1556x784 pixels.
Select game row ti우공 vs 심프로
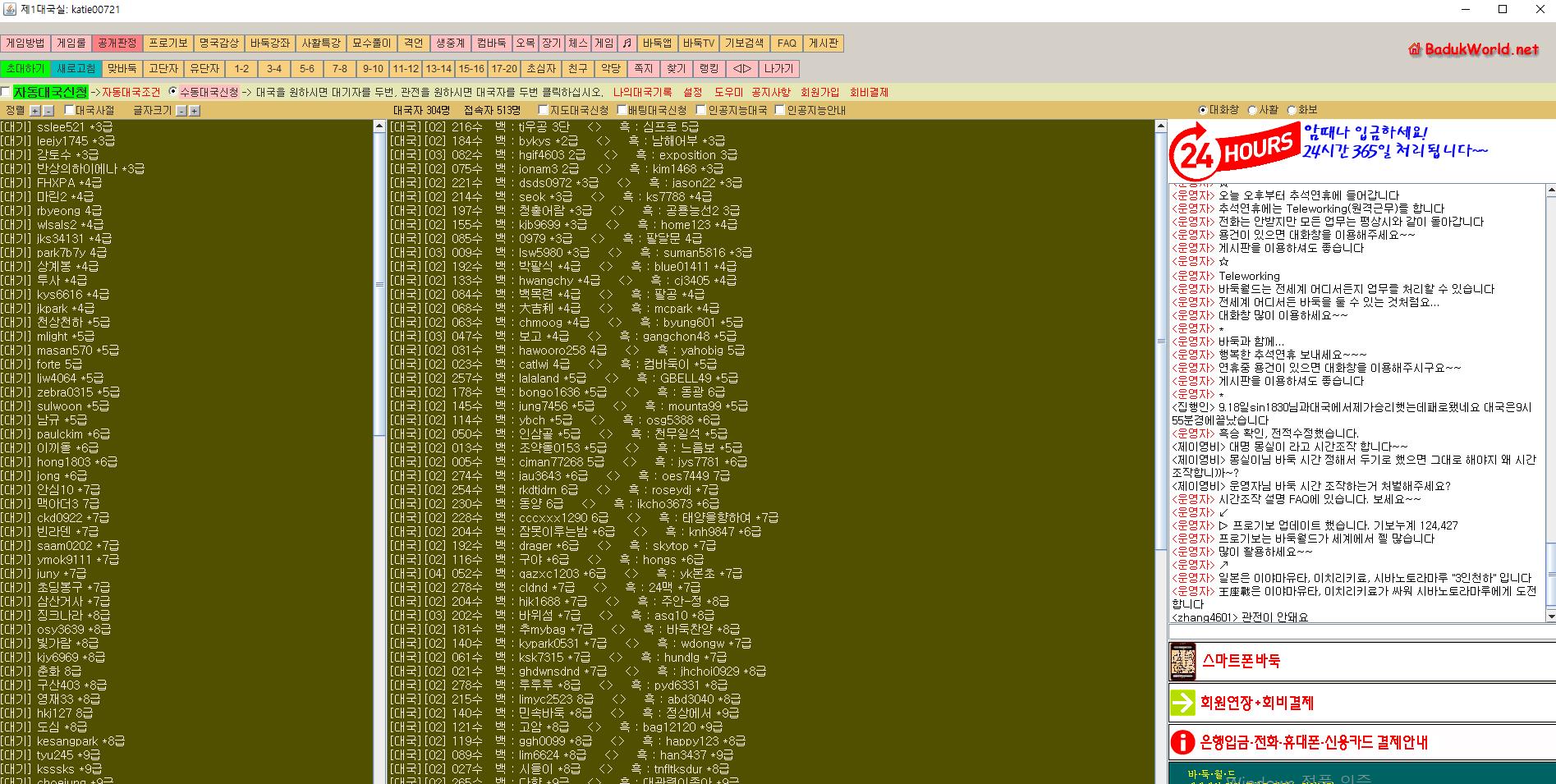pyautogui.click(x=771, y=127)
